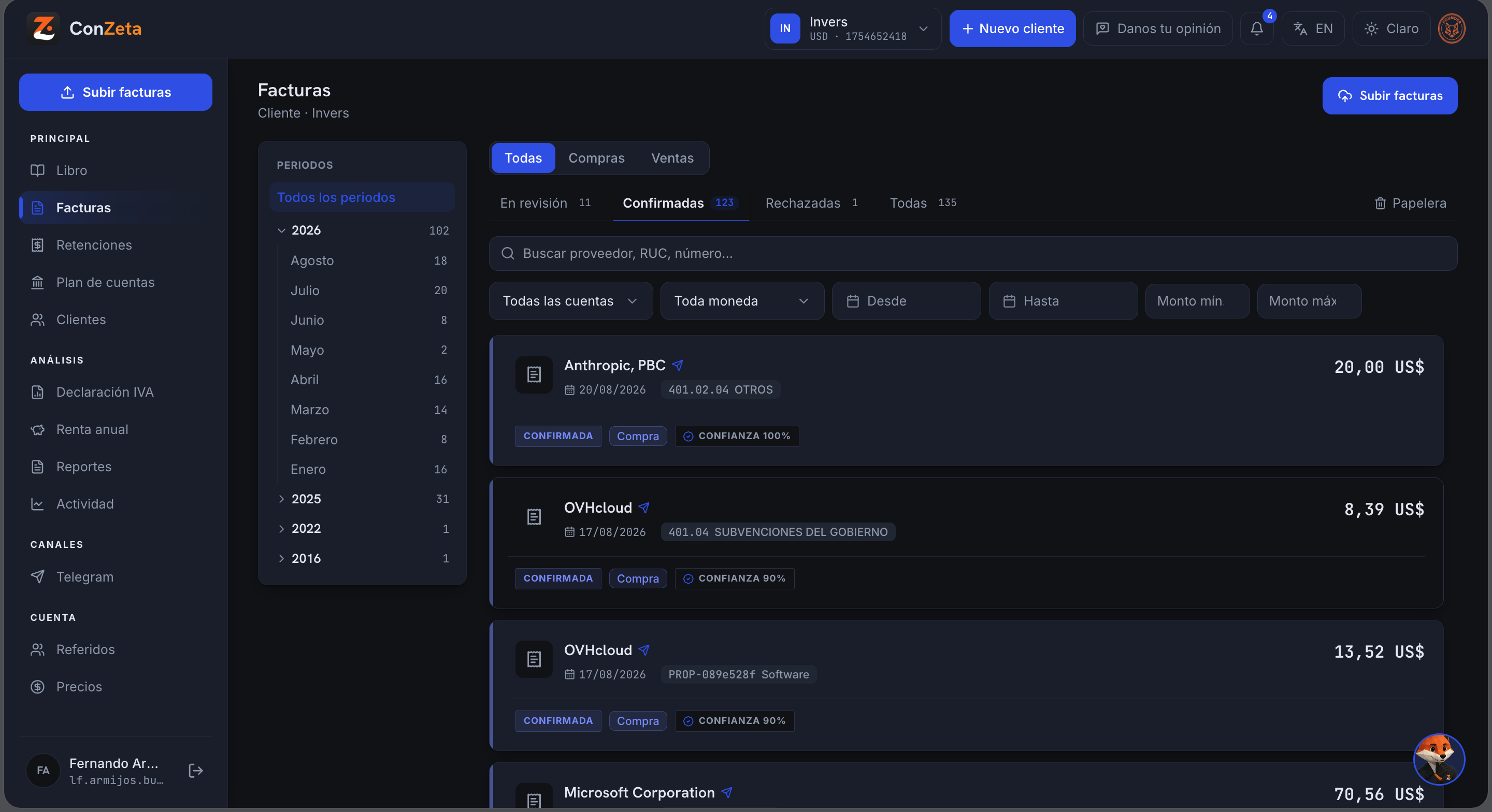Switch to En revisión tab
Image resolution: width=1492 pixels, height=812 pixels.
pyautogui.click(x=545, y=204)
